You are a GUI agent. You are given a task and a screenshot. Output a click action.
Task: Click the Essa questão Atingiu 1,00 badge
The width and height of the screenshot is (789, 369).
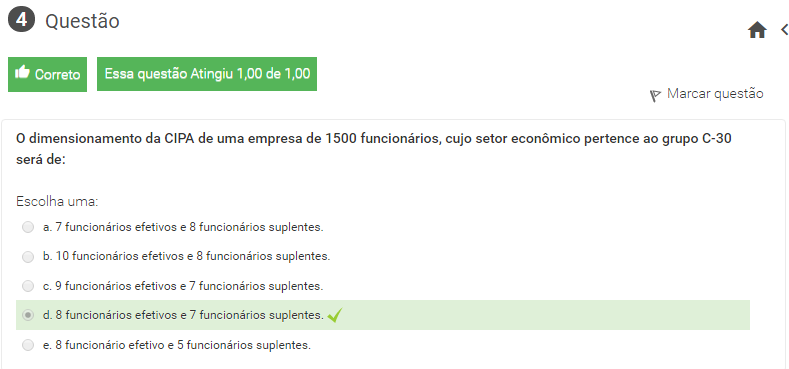click(207, 74)
